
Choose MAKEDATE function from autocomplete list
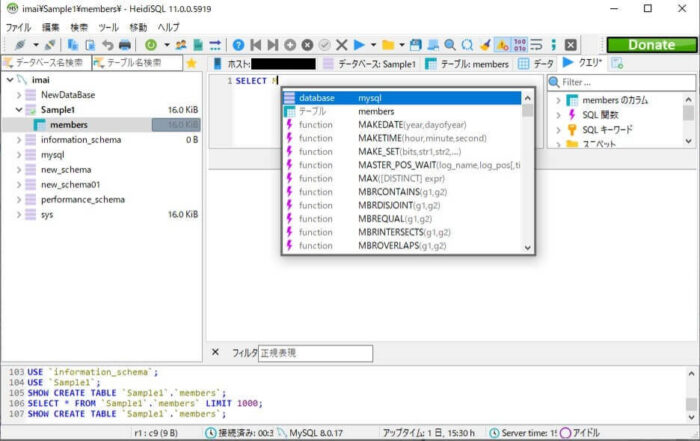click(402, 125)
